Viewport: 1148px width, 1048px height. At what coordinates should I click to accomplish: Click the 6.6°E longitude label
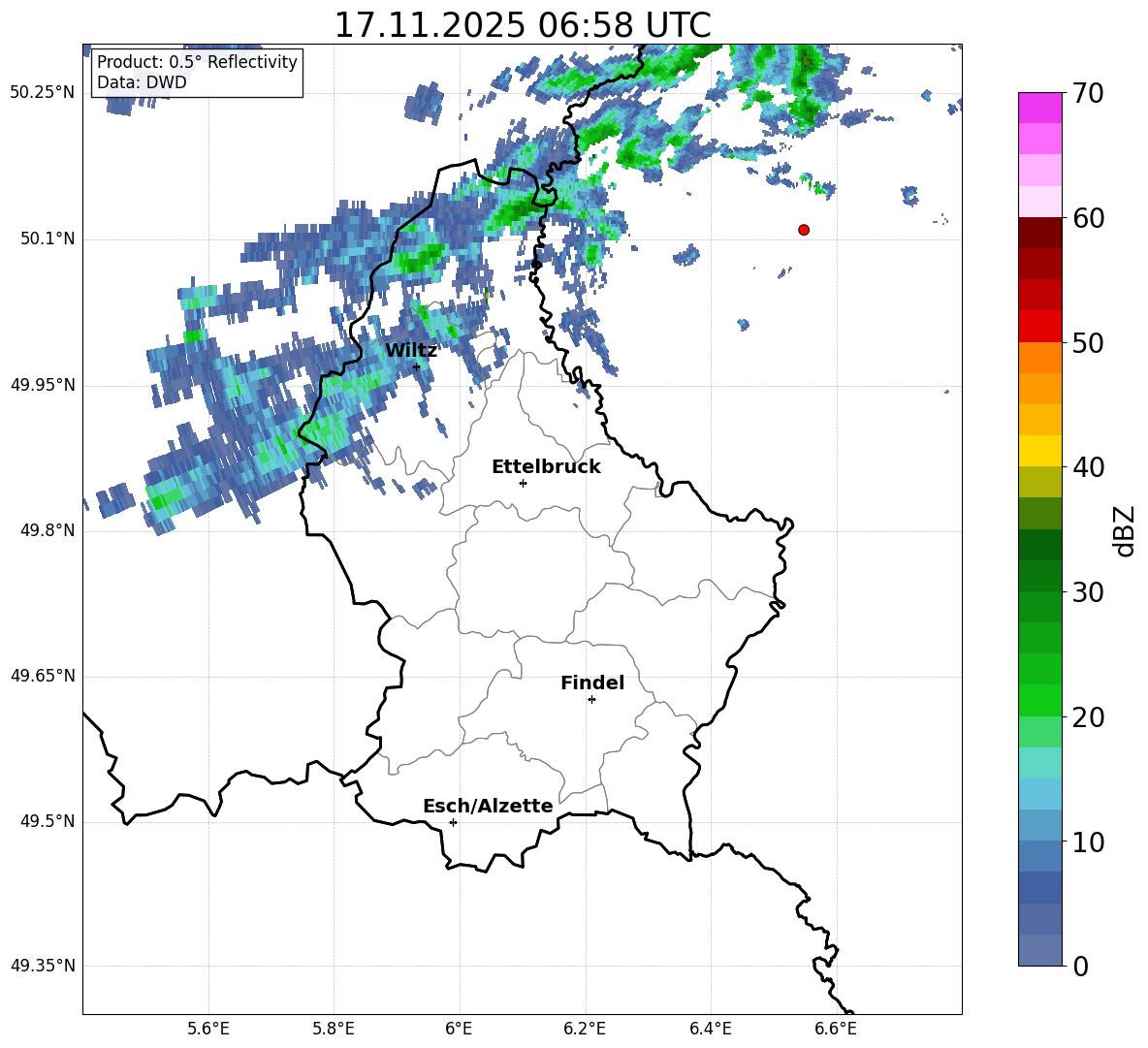point(836,1029)
